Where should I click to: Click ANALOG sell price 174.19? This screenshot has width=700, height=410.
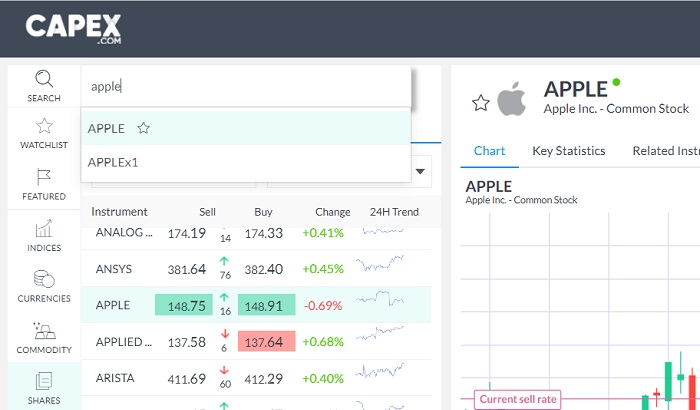coord(187,233)
